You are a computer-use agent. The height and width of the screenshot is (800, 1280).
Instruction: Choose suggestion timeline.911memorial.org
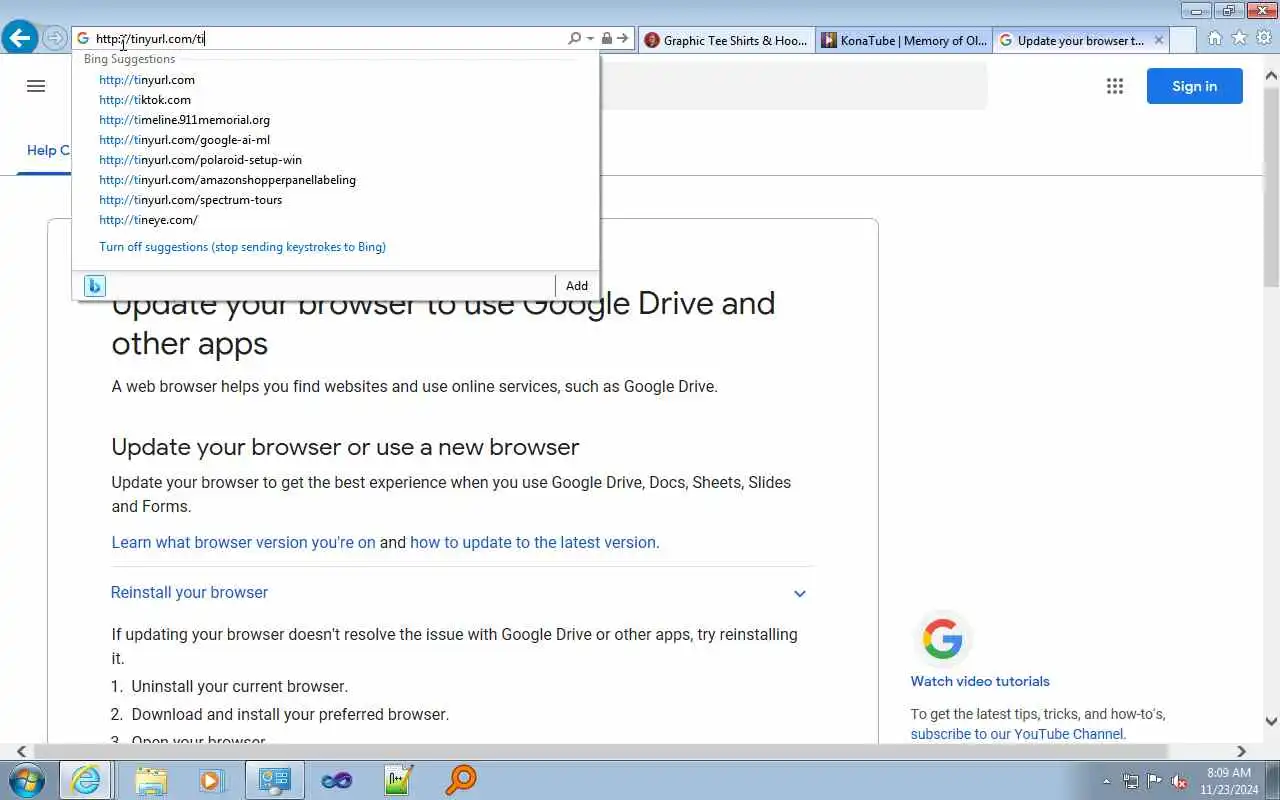(x=184, y=120)
